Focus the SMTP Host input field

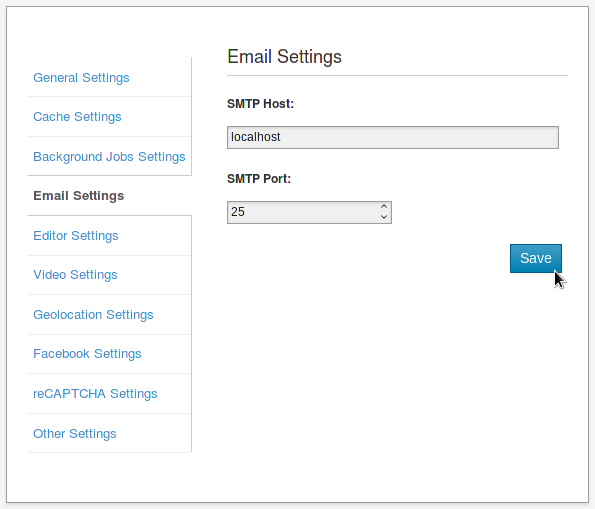tap(393, 137)
